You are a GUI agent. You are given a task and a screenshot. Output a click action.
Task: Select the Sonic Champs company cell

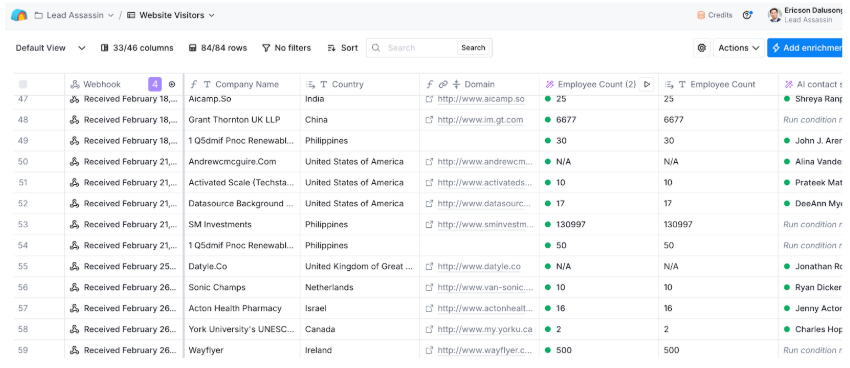[242, 287]
